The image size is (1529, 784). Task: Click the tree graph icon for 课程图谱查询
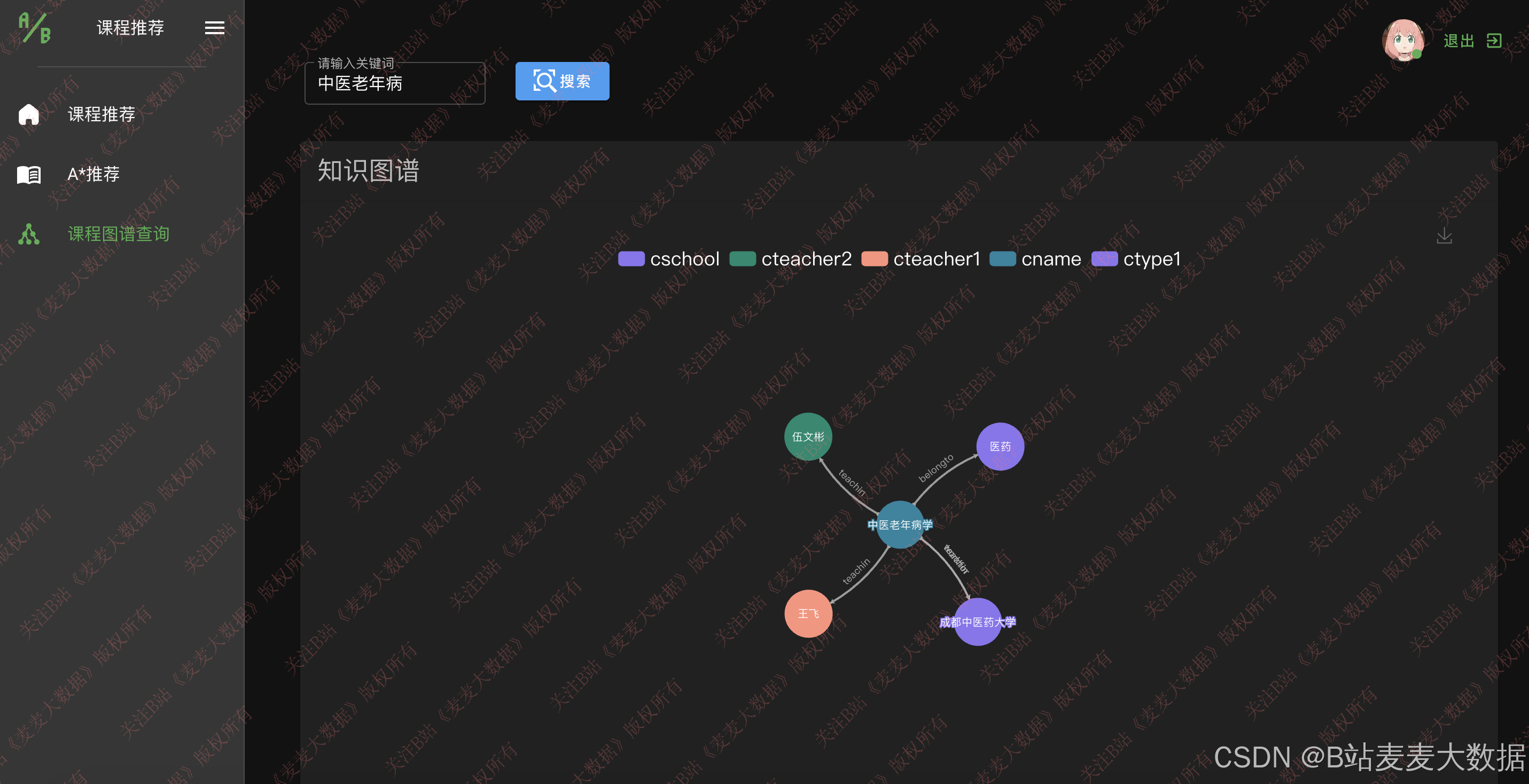click(28, 234)
